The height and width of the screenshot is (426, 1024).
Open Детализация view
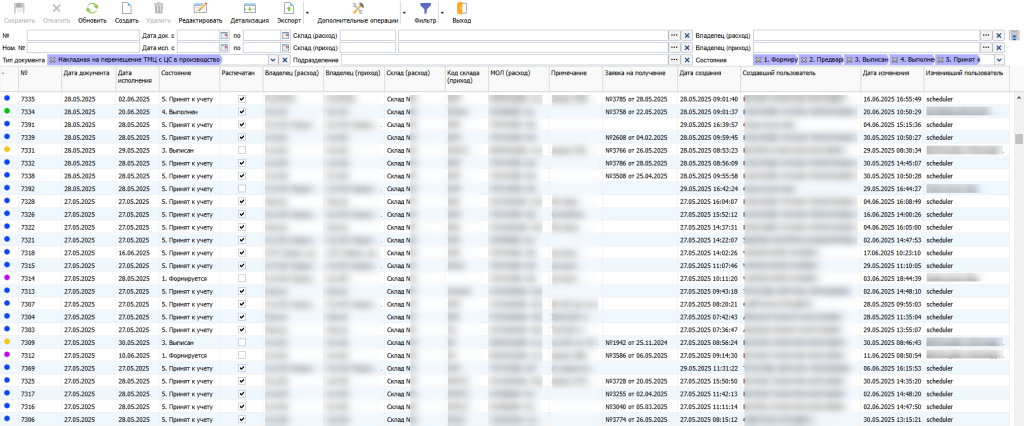pyautogui.click(x=249, y=13)
